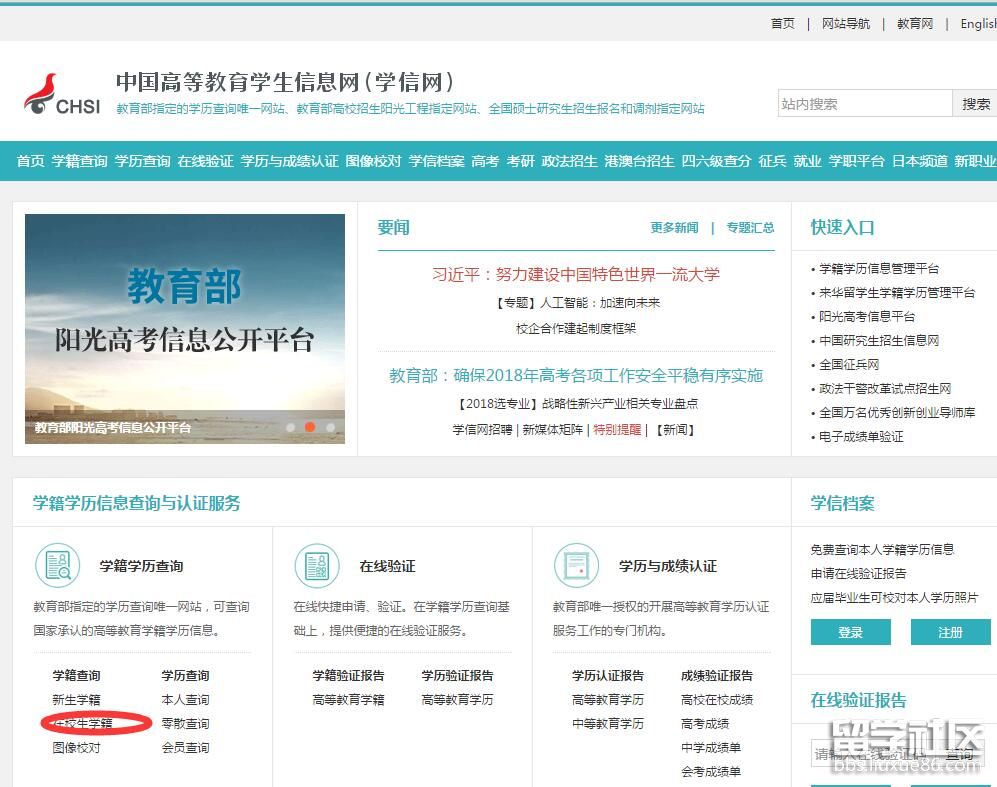This screenshot has height=787, width=997.
Task: Go to 四六级查分 navigation item
Action: click(716, 161)
